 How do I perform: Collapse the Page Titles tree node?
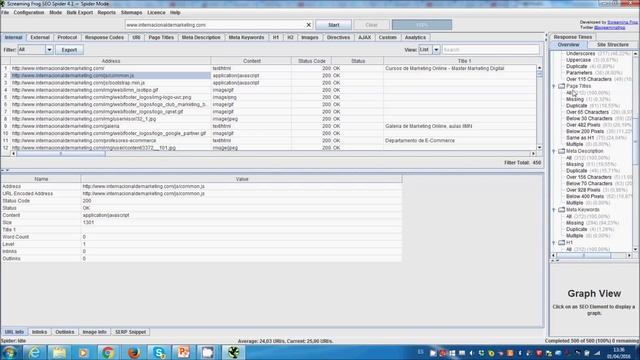point(554,86)
